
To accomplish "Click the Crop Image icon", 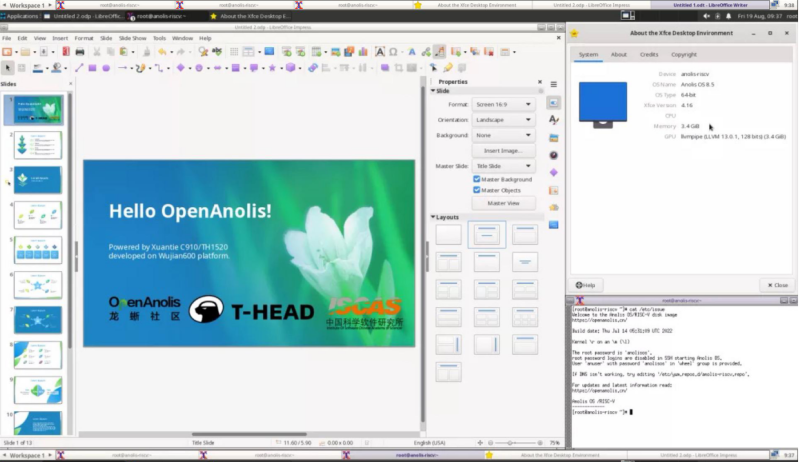I will (398, 67).
